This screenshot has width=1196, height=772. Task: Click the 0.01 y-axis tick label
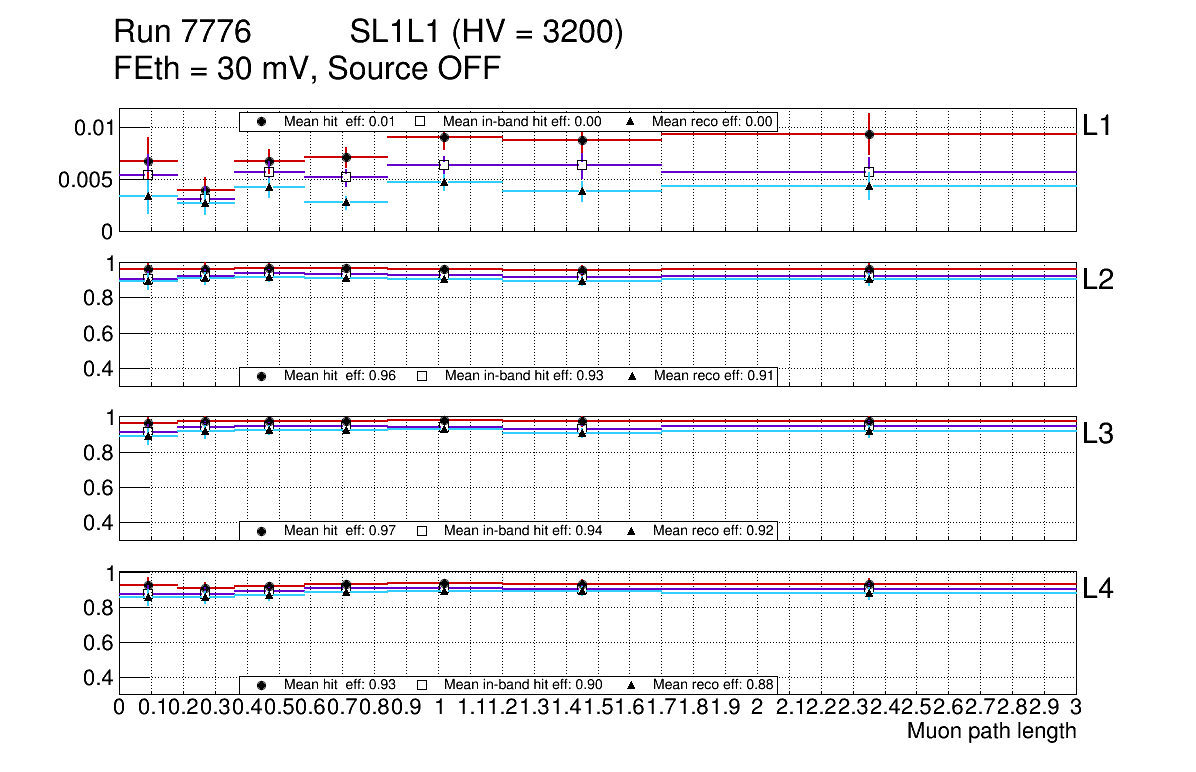[91, 127]
